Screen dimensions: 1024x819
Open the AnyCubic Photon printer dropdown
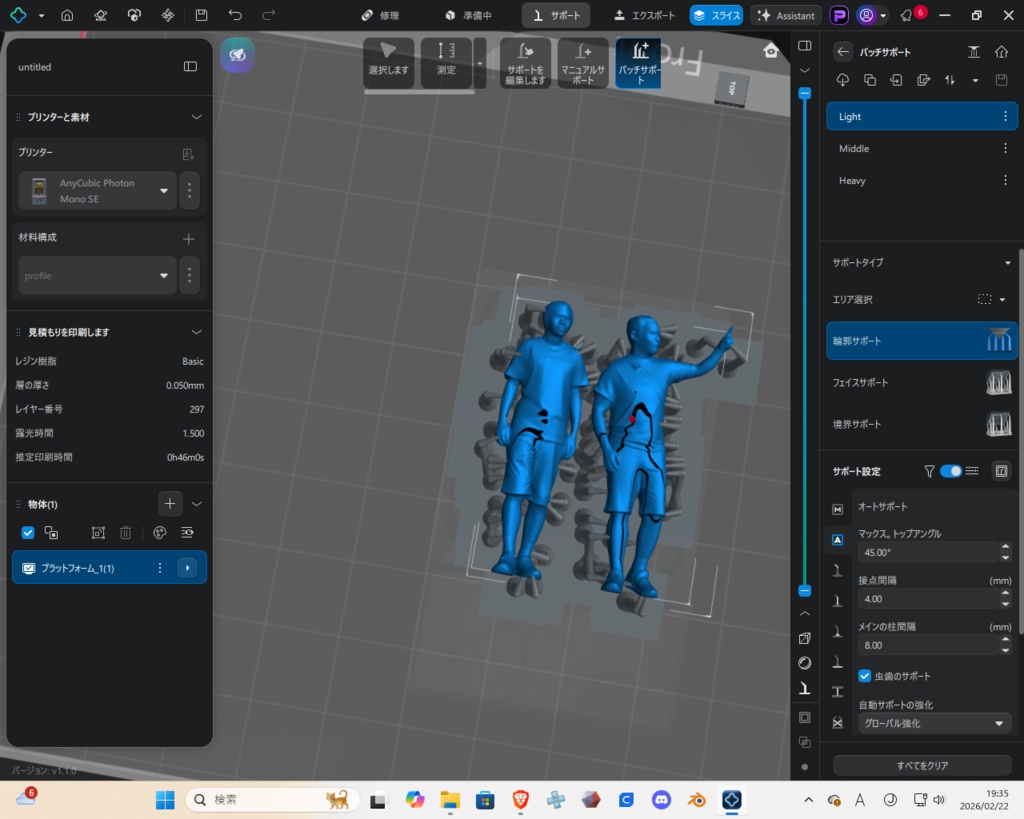pyautogui.click(x=164, y=191)
